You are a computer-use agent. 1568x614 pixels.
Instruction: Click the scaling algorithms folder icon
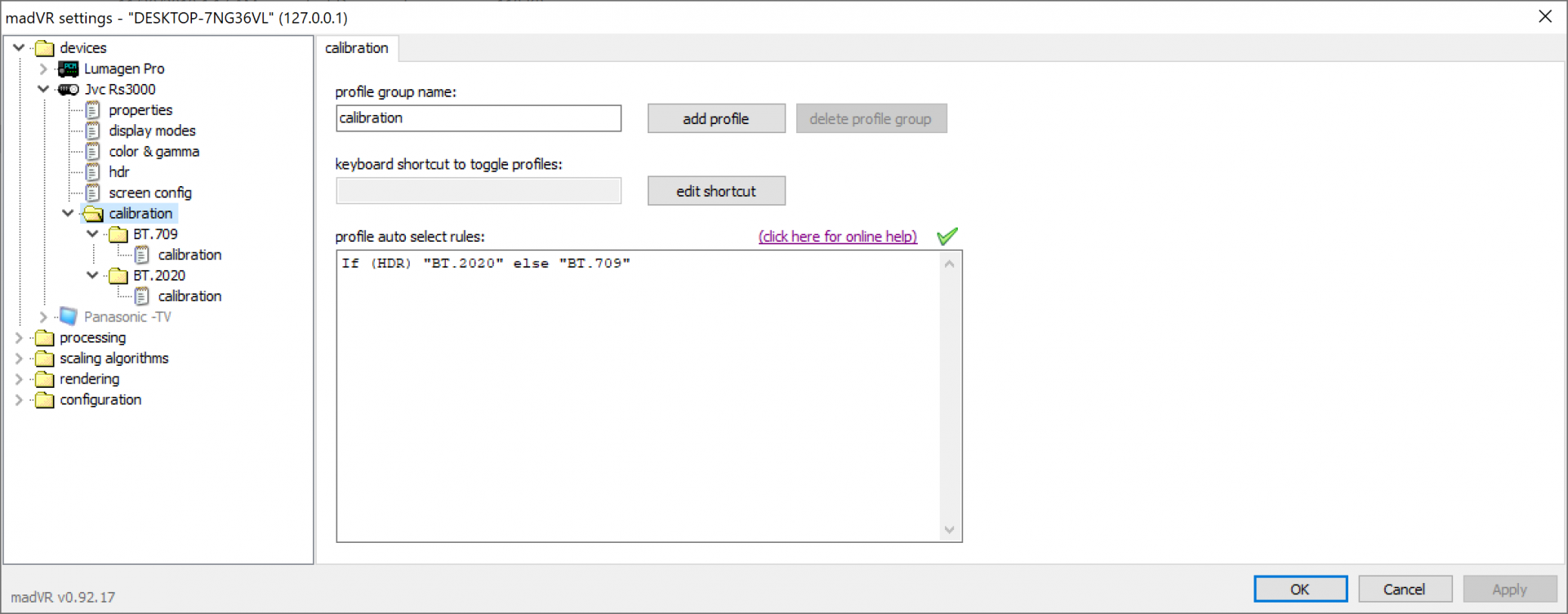45,358
